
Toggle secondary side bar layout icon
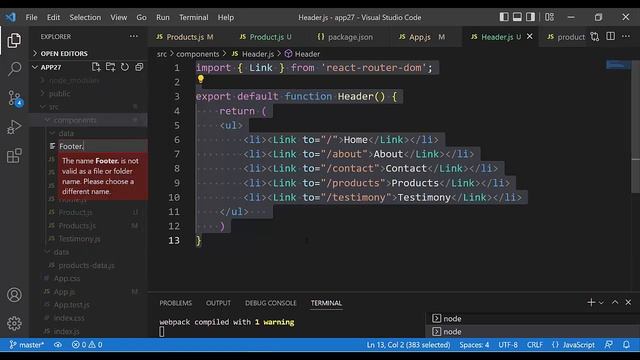[x=530, y=17]
